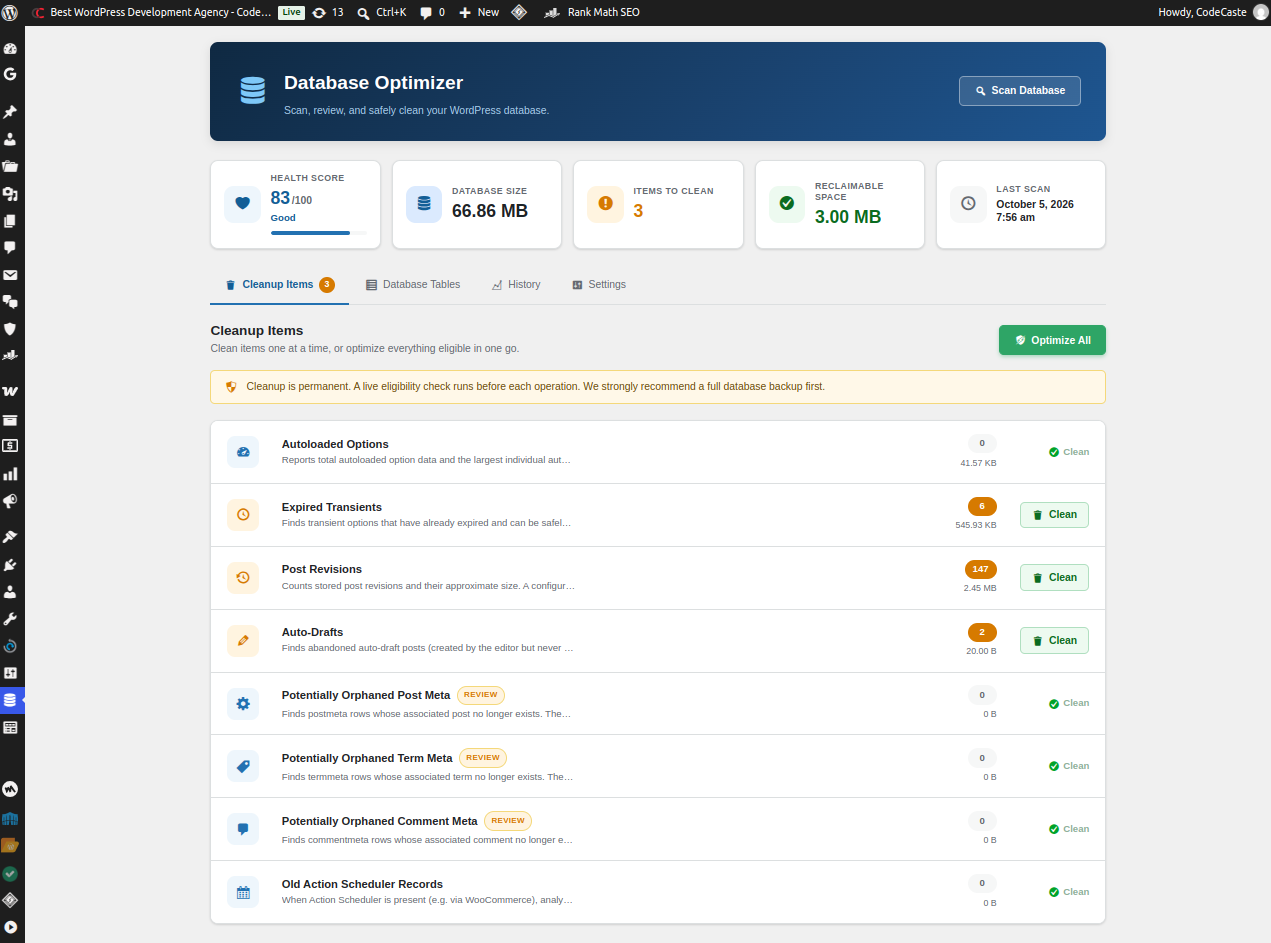1271x943 pixels.
Task: Switch to the Settings tab
Action: (x=599, y=285)
